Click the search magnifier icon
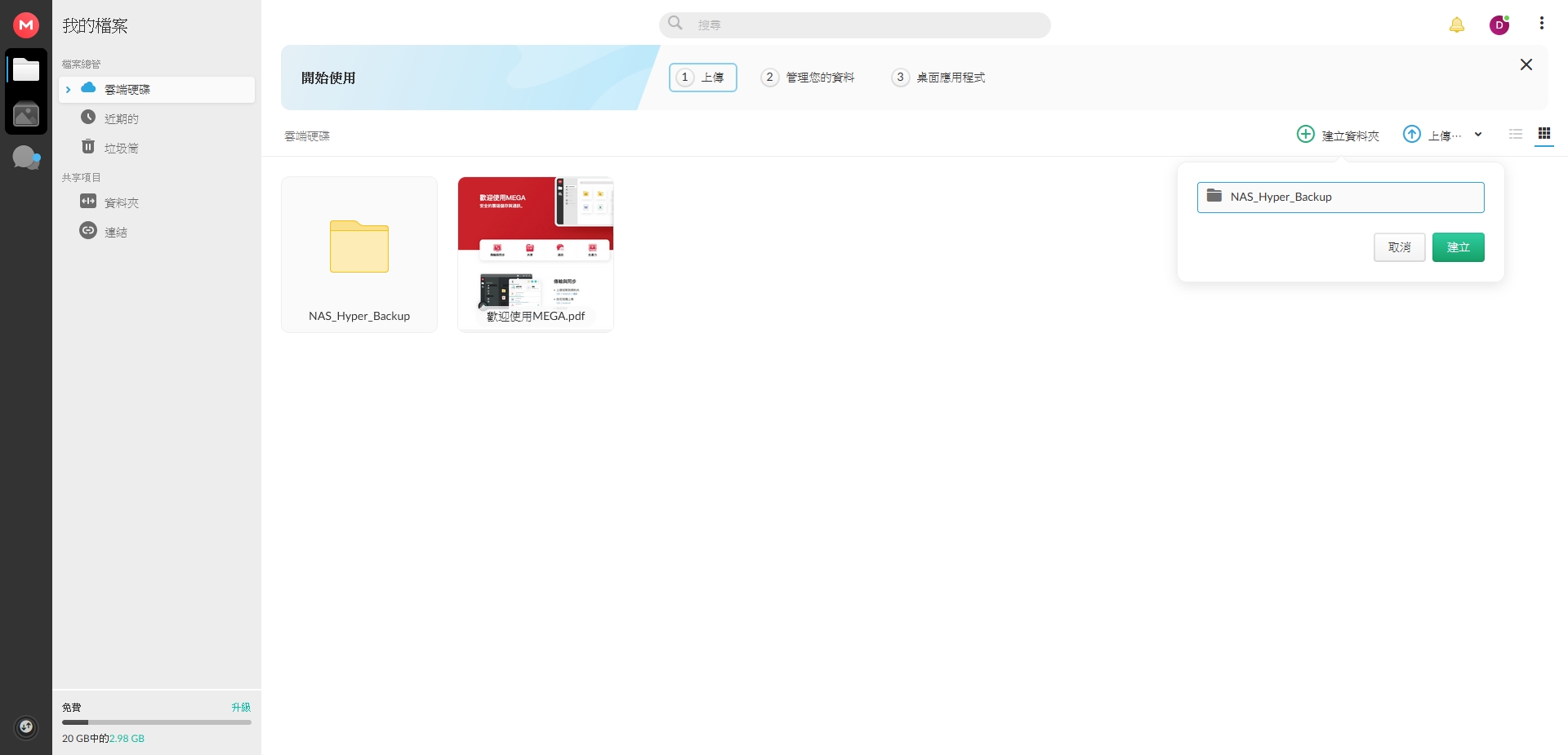The height and width of the screenshot is (755, 1568). pyautogui.click(x=675, y=24)
